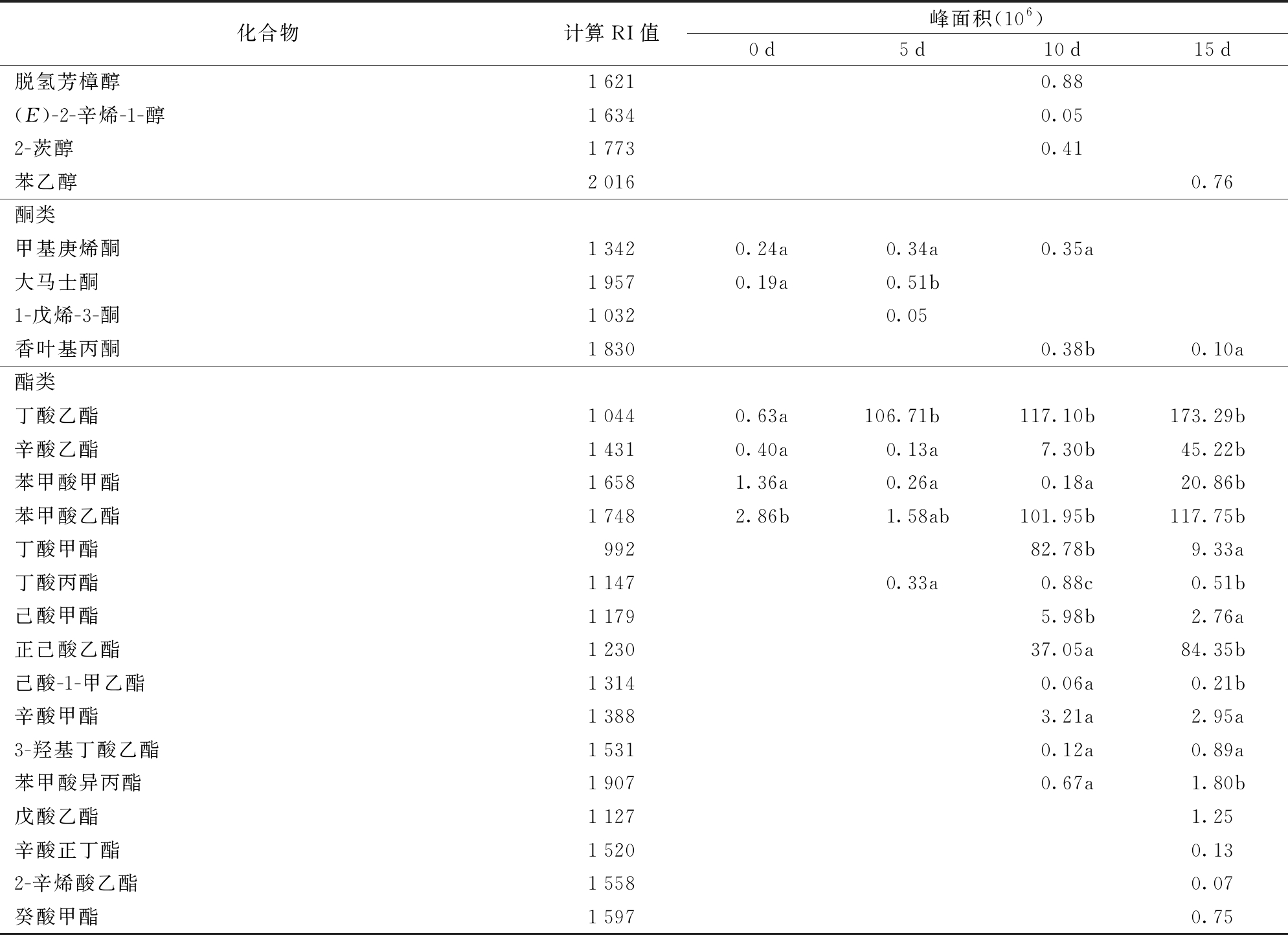1288x935 pixels.
Task: Select compound name 癸酸甲酯
Action: tap(57, 917)
